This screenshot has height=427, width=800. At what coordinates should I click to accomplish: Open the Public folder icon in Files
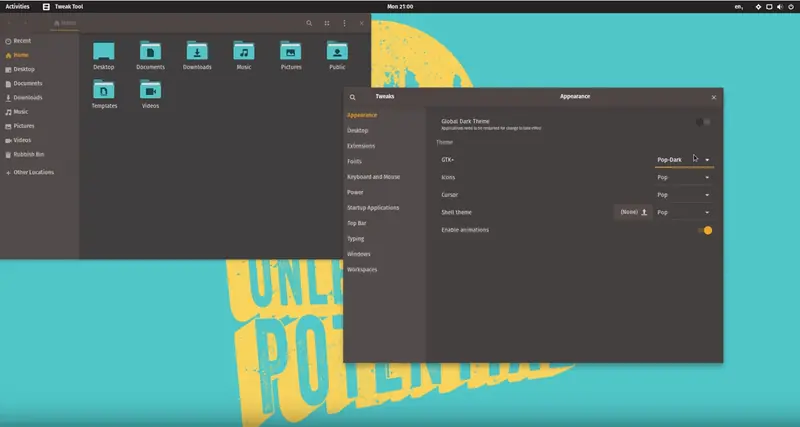tap(337, 51)
